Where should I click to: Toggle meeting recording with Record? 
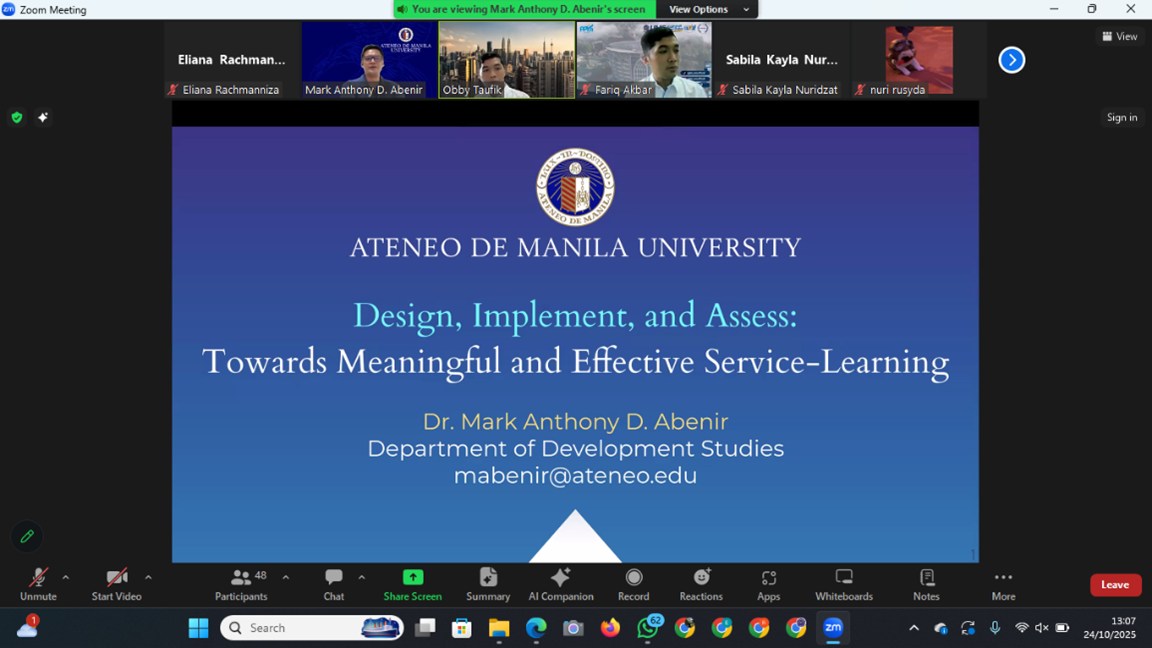tap(633, 585)
